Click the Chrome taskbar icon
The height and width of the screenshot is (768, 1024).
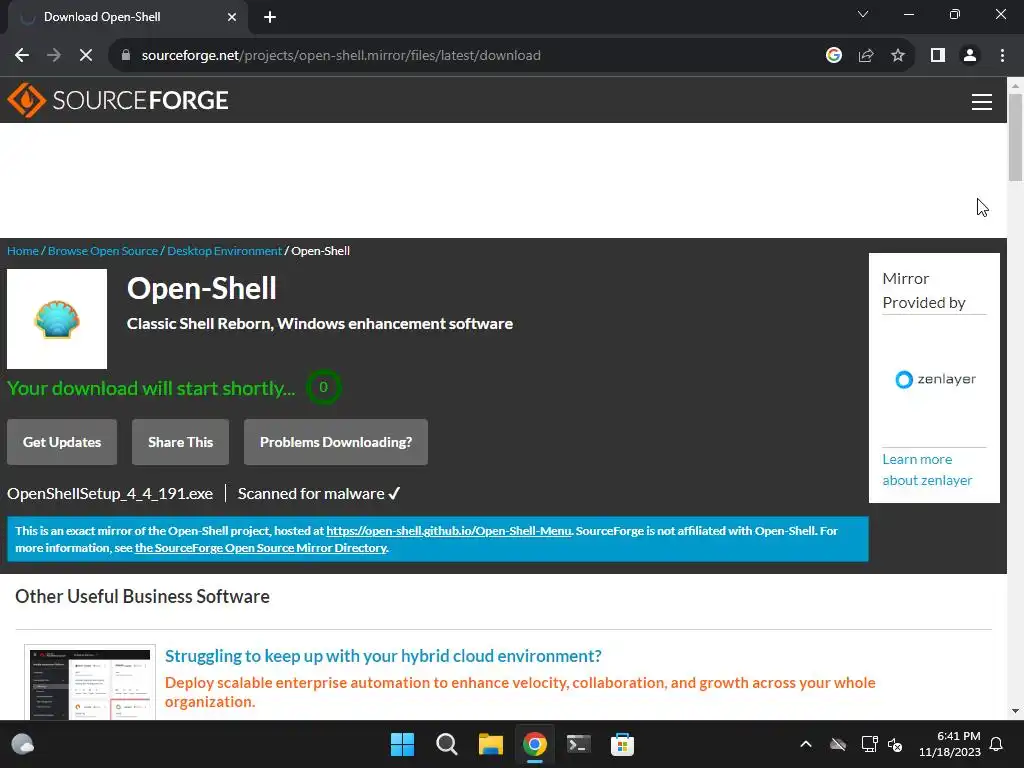pos(534,744)
